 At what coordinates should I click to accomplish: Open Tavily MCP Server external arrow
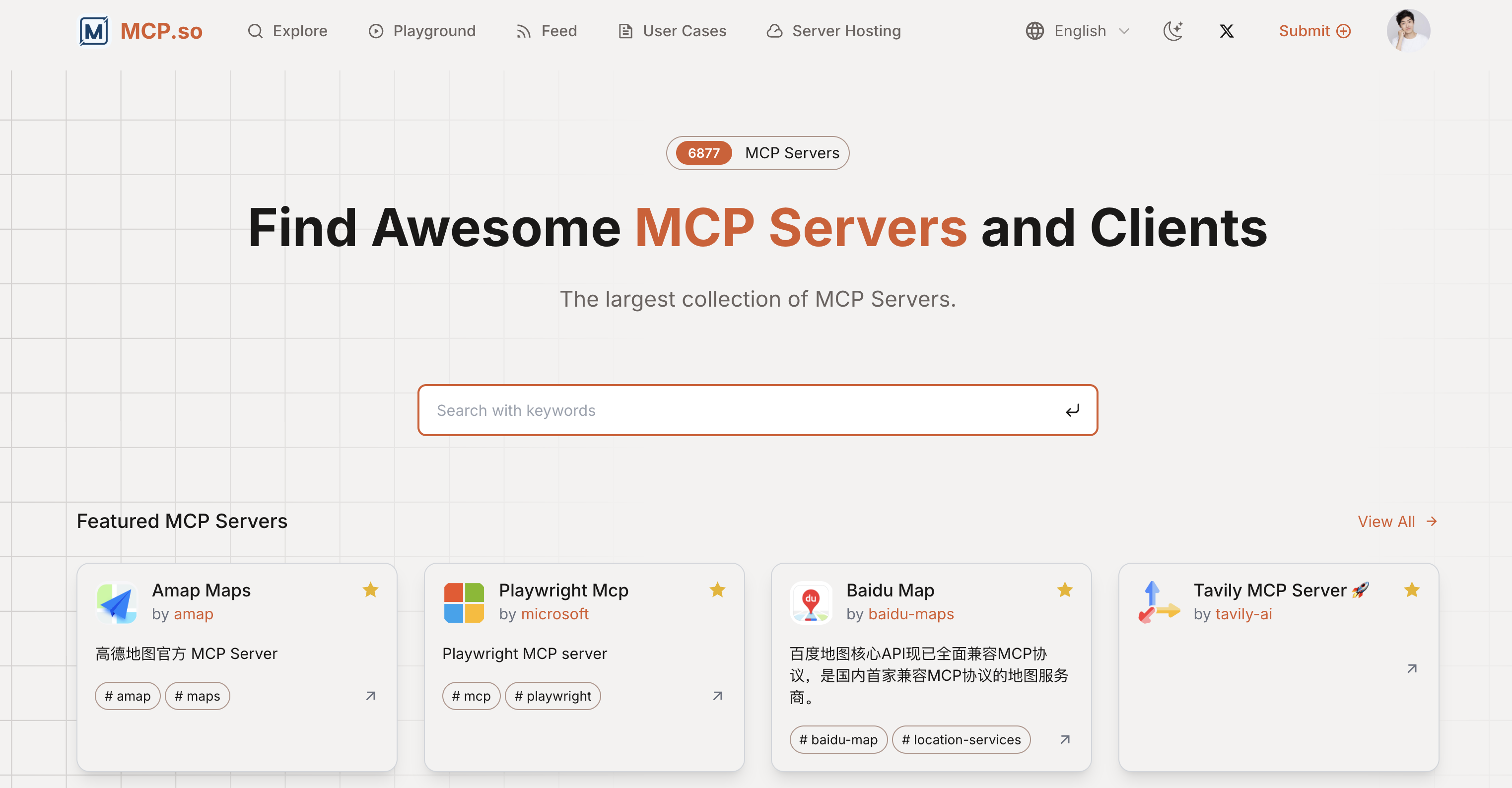tap(1412, 668)
